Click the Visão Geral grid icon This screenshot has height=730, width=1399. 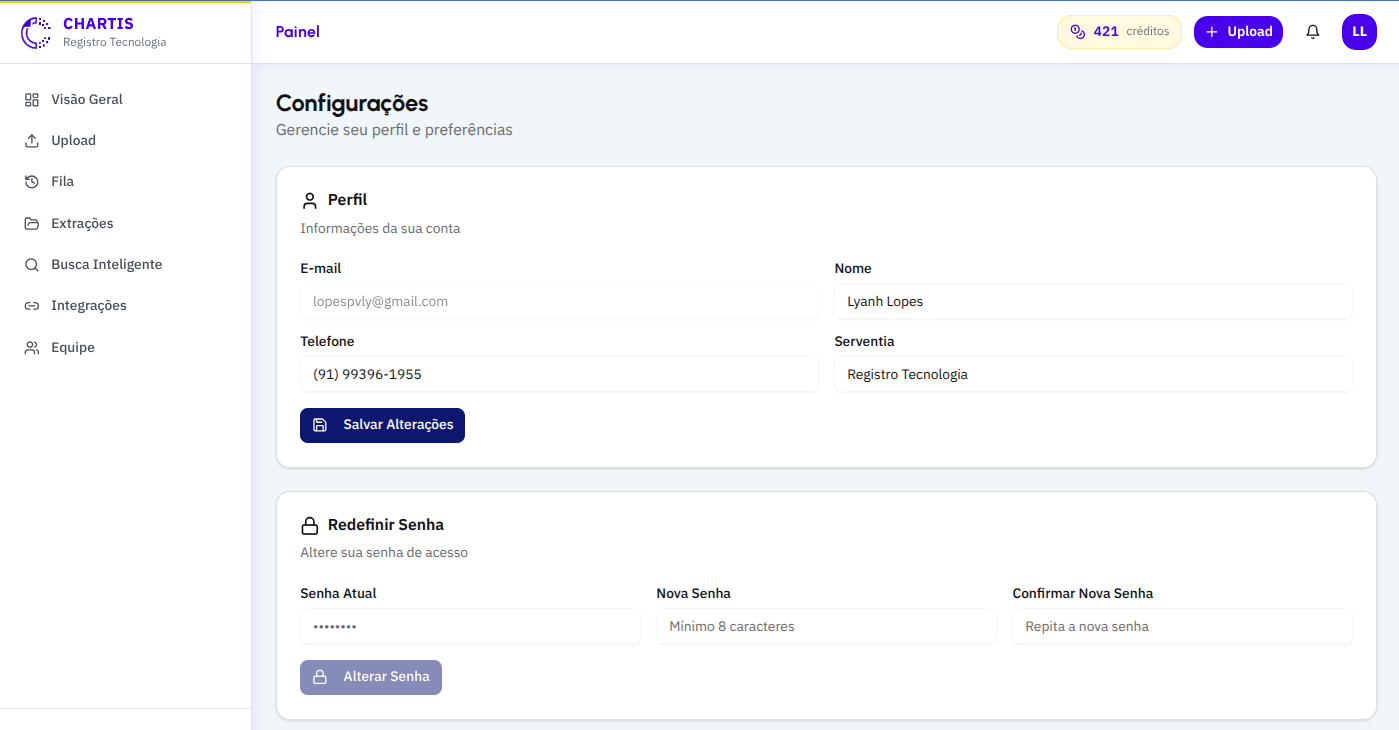(x=32, y=100)
